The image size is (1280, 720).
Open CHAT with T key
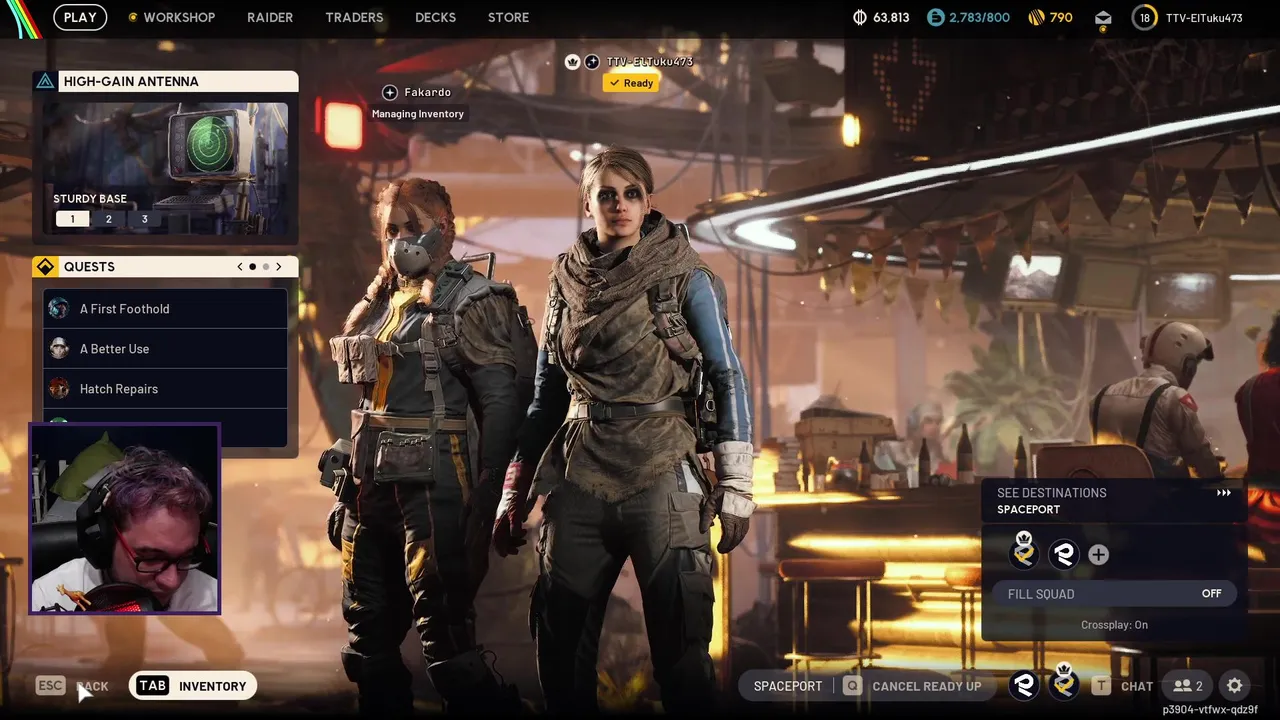pos(1122,686)
